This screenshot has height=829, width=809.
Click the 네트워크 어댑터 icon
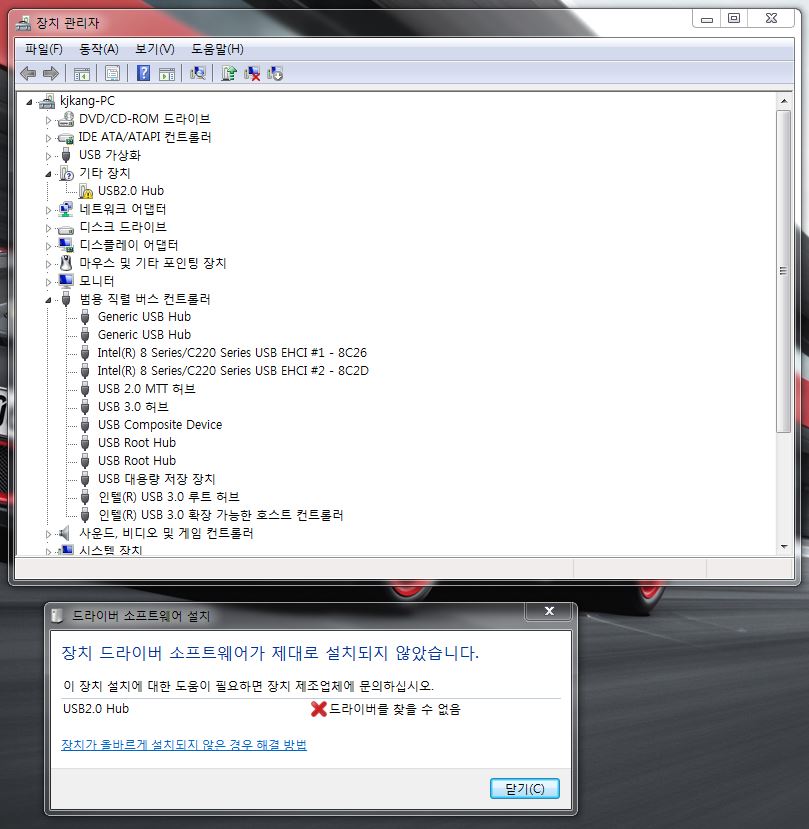pyautogui.click(x=66, y=209)
